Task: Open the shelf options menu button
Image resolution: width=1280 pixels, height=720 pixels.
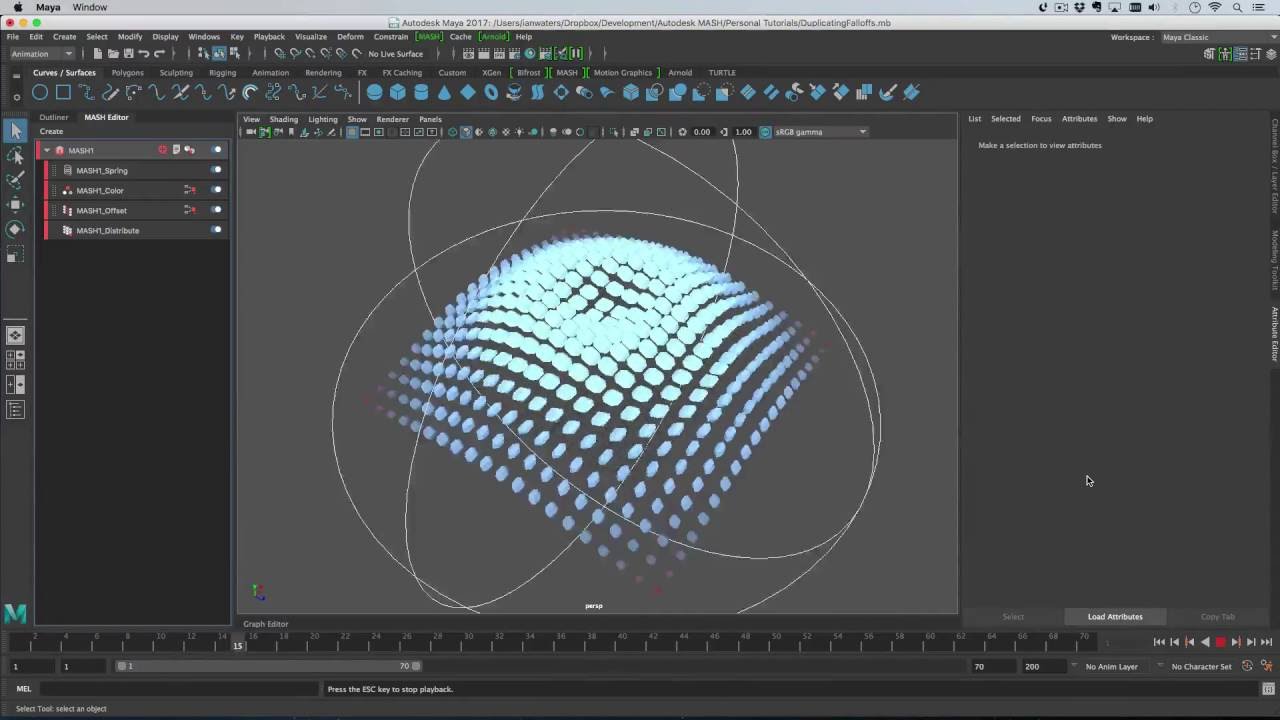Action: coord(16,96)
